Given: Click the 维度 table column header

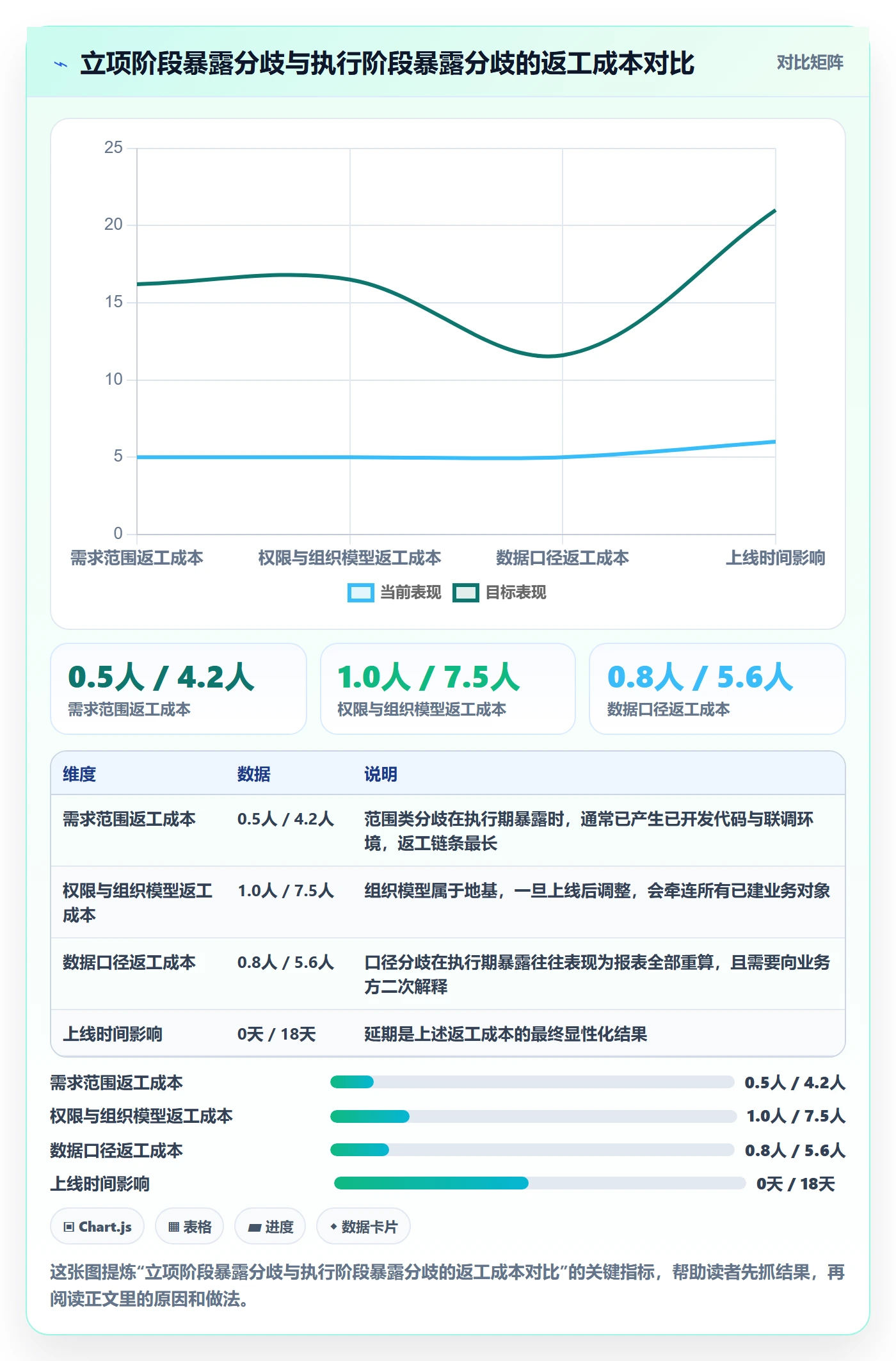Looking at the screenshot, I should point(79,774).
